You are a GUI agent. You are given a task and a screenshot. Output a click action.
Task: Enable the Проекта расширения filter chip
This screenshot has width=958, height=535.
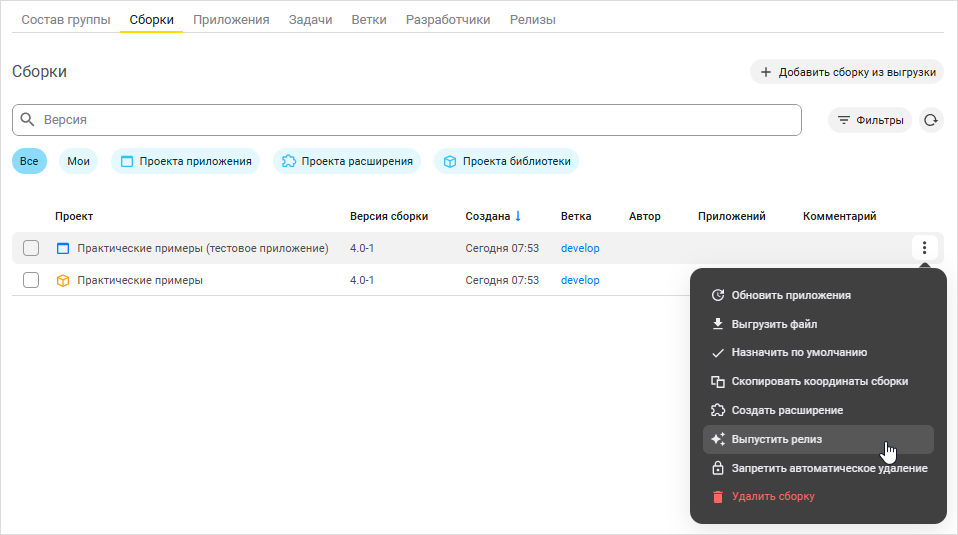347,161
